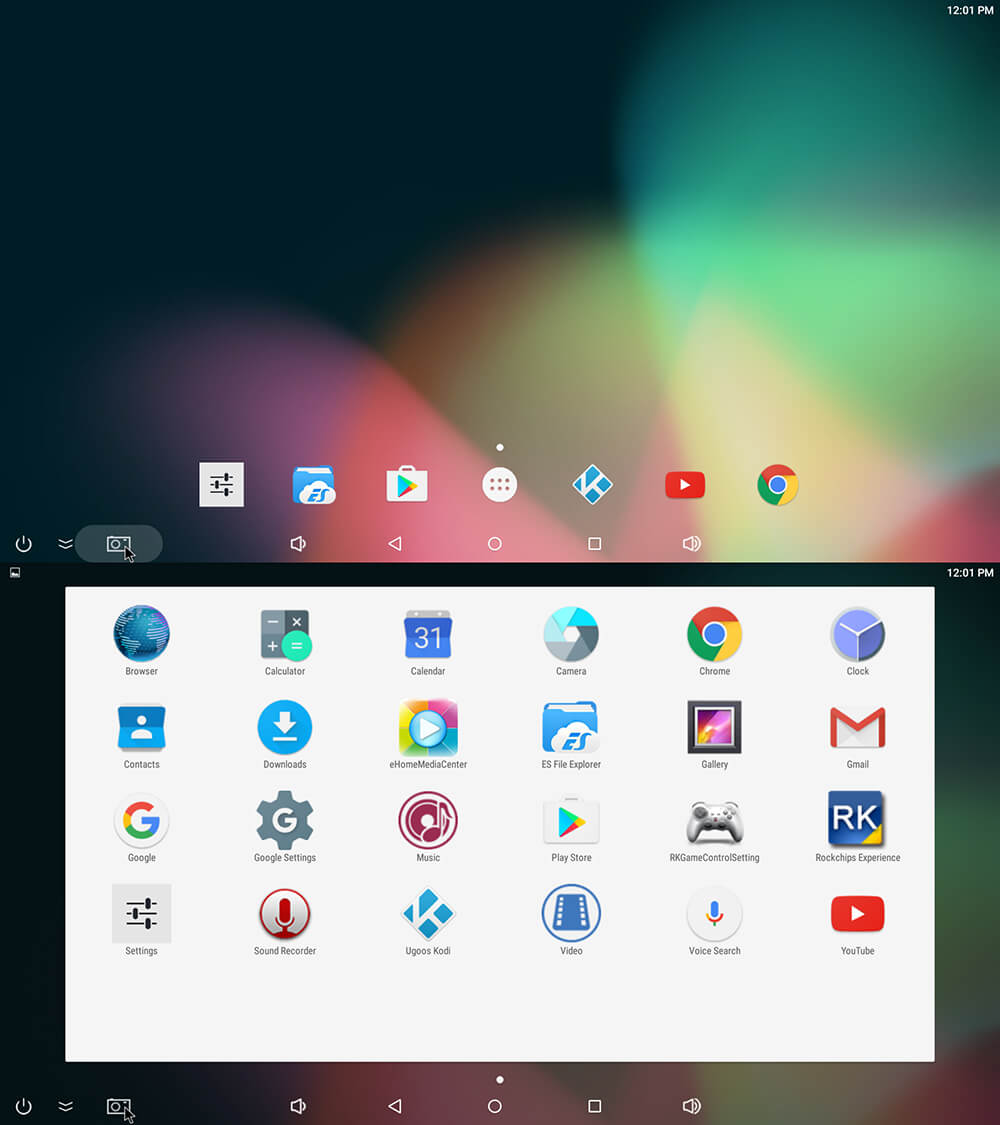Open Google Settings

[285, 821]
